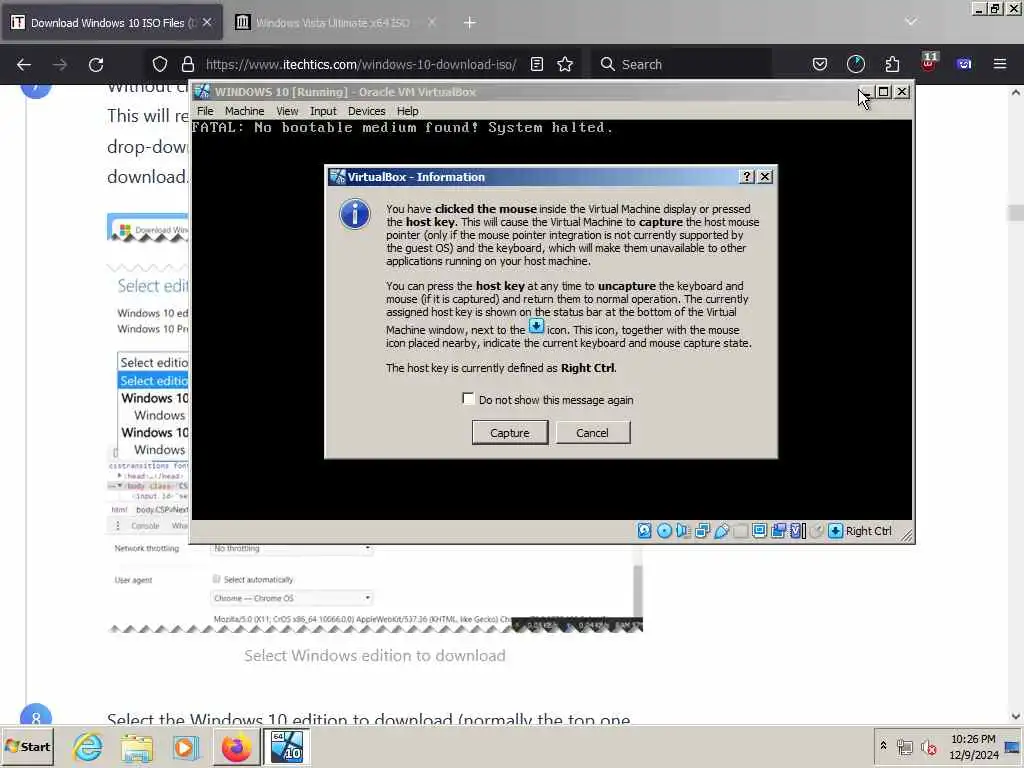
Task: Open the Machine menu
Action: coord(244,111)
